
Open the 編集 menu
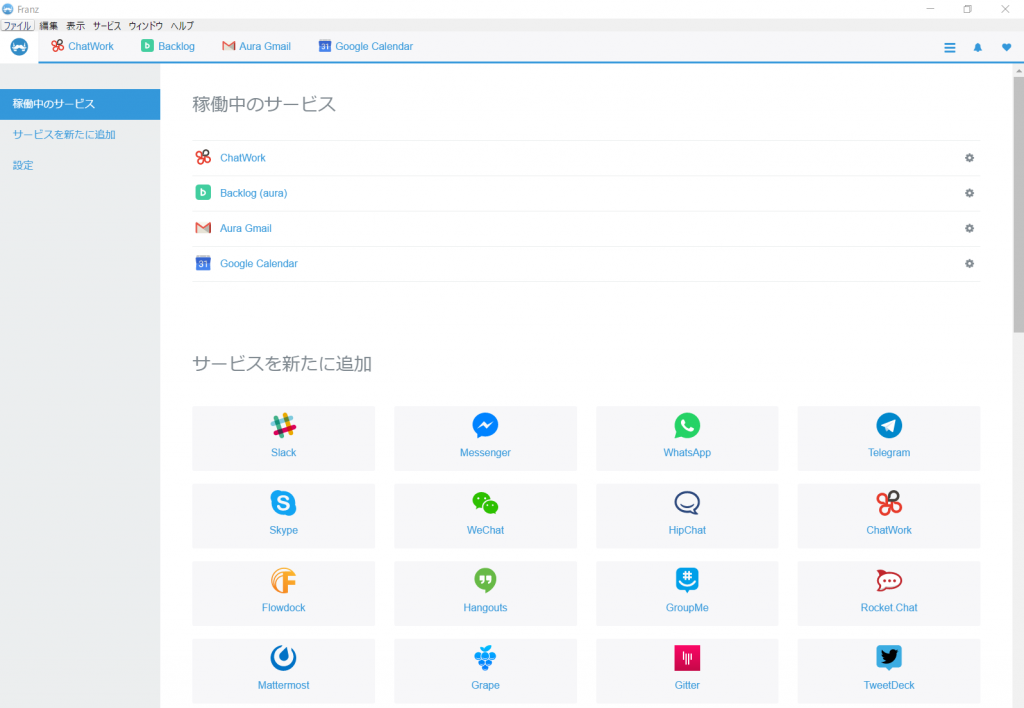pyautogui.click(x=48, y=25)
